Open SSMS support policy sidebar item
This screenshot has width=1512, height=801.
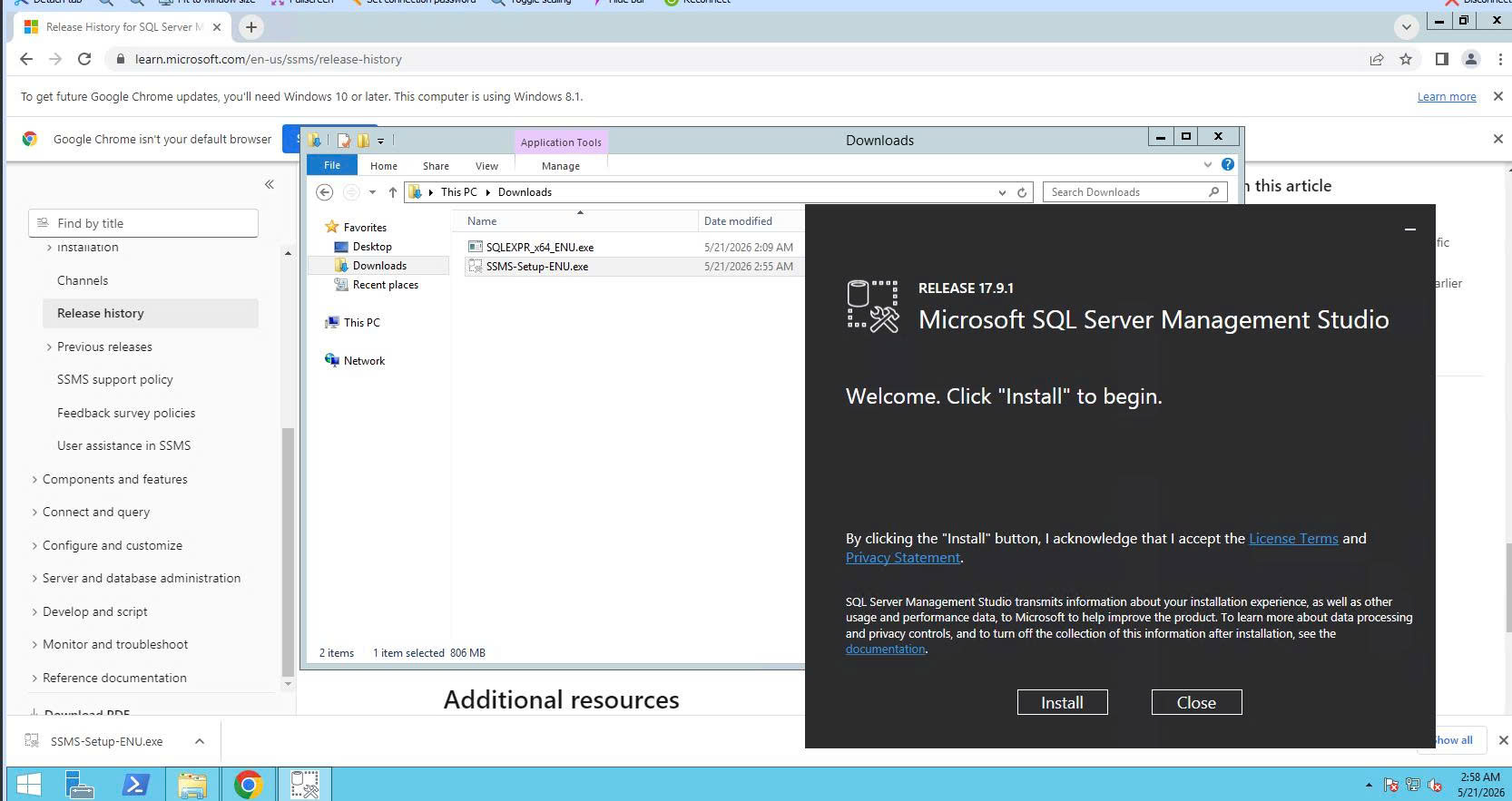[115, 379]
